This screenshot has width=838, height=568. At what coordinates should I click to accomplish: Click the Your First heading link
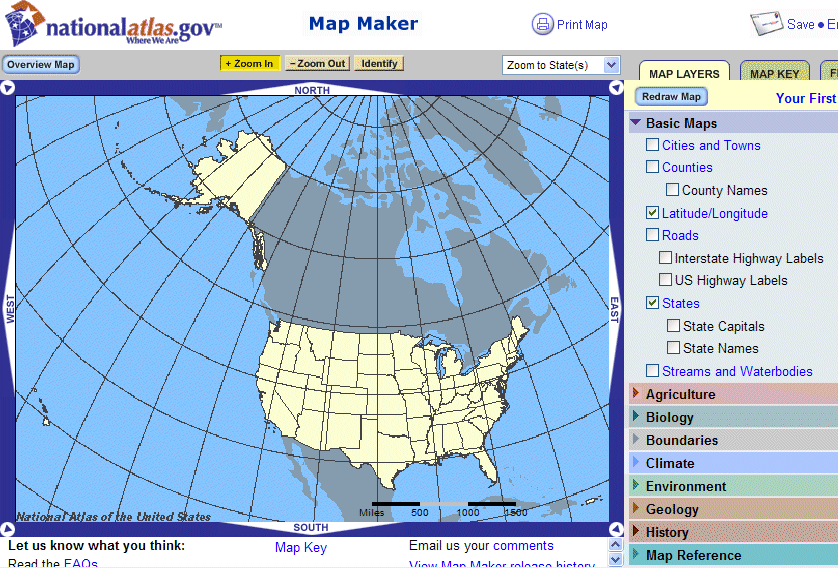(x=806, y=98)
